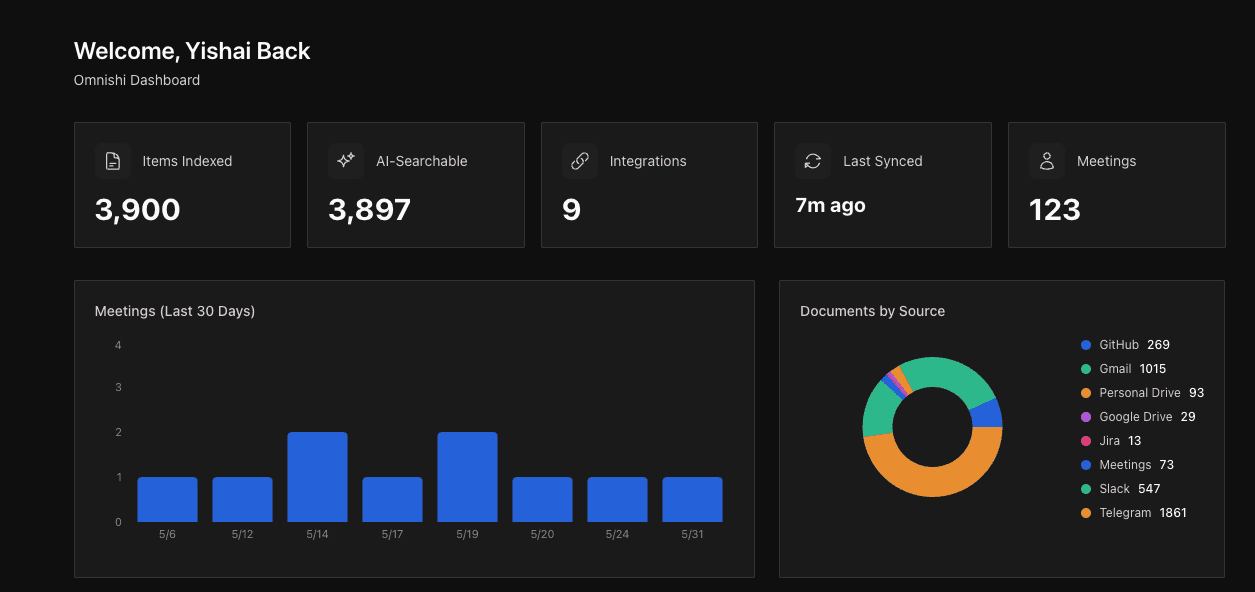1255x592 pixels.
Task: Click the 123 meetings count
Action: [x=1055, y=210]
